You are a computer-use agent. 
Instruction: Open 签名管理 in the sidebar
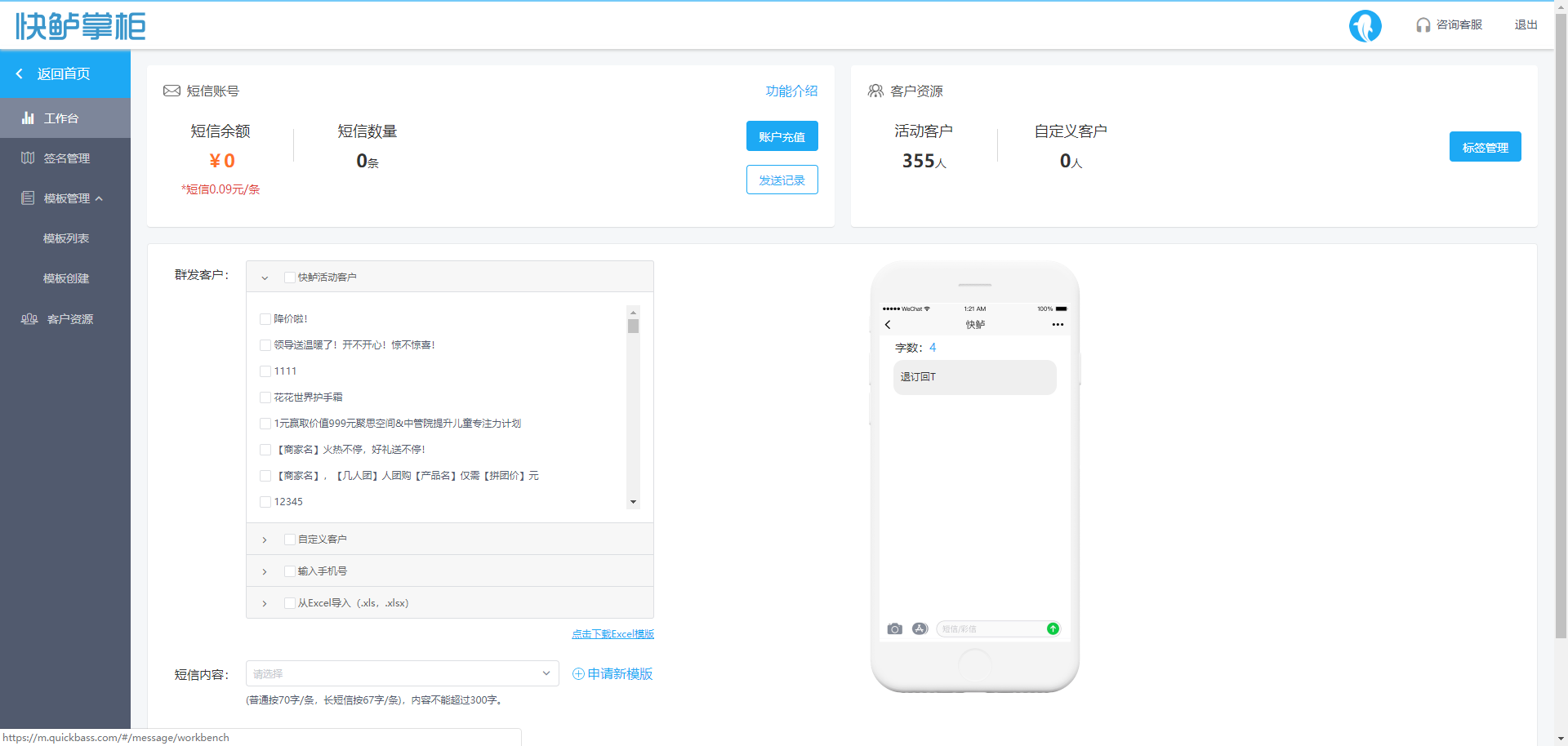point(65,158)
